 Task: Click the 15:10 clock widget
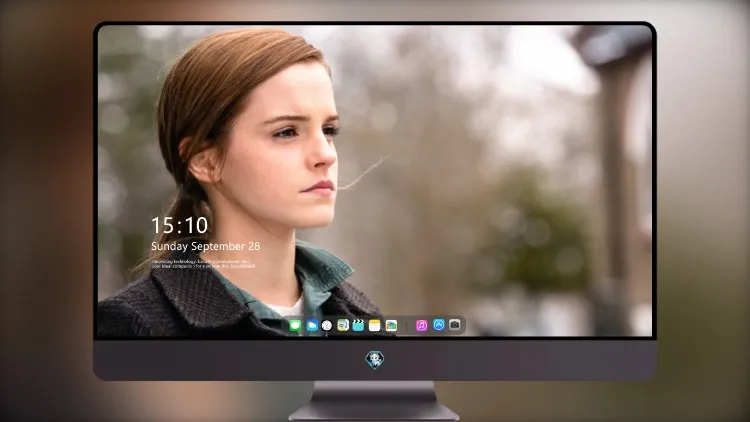click(x=179, y=225)
